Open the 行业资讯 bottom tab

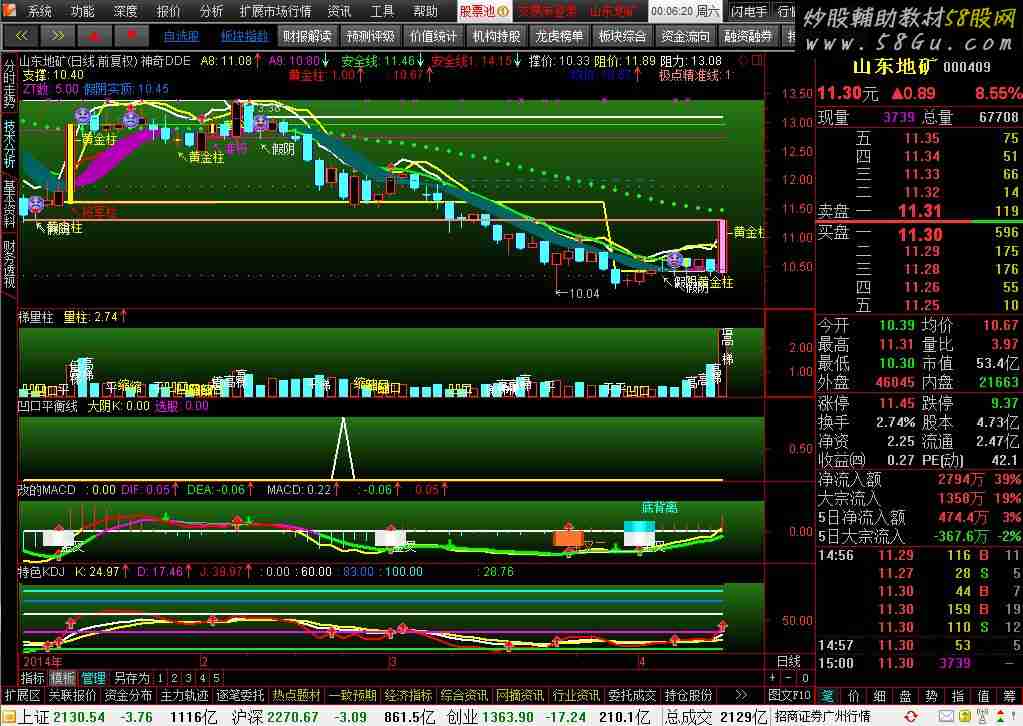[x=576, y=695]
